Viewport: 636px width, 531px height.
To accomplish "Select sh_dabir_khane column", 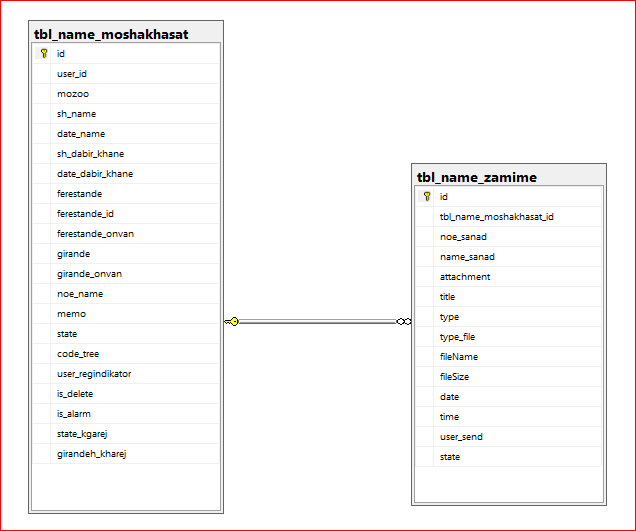I will pyautogui.click(x=126, y=154).
